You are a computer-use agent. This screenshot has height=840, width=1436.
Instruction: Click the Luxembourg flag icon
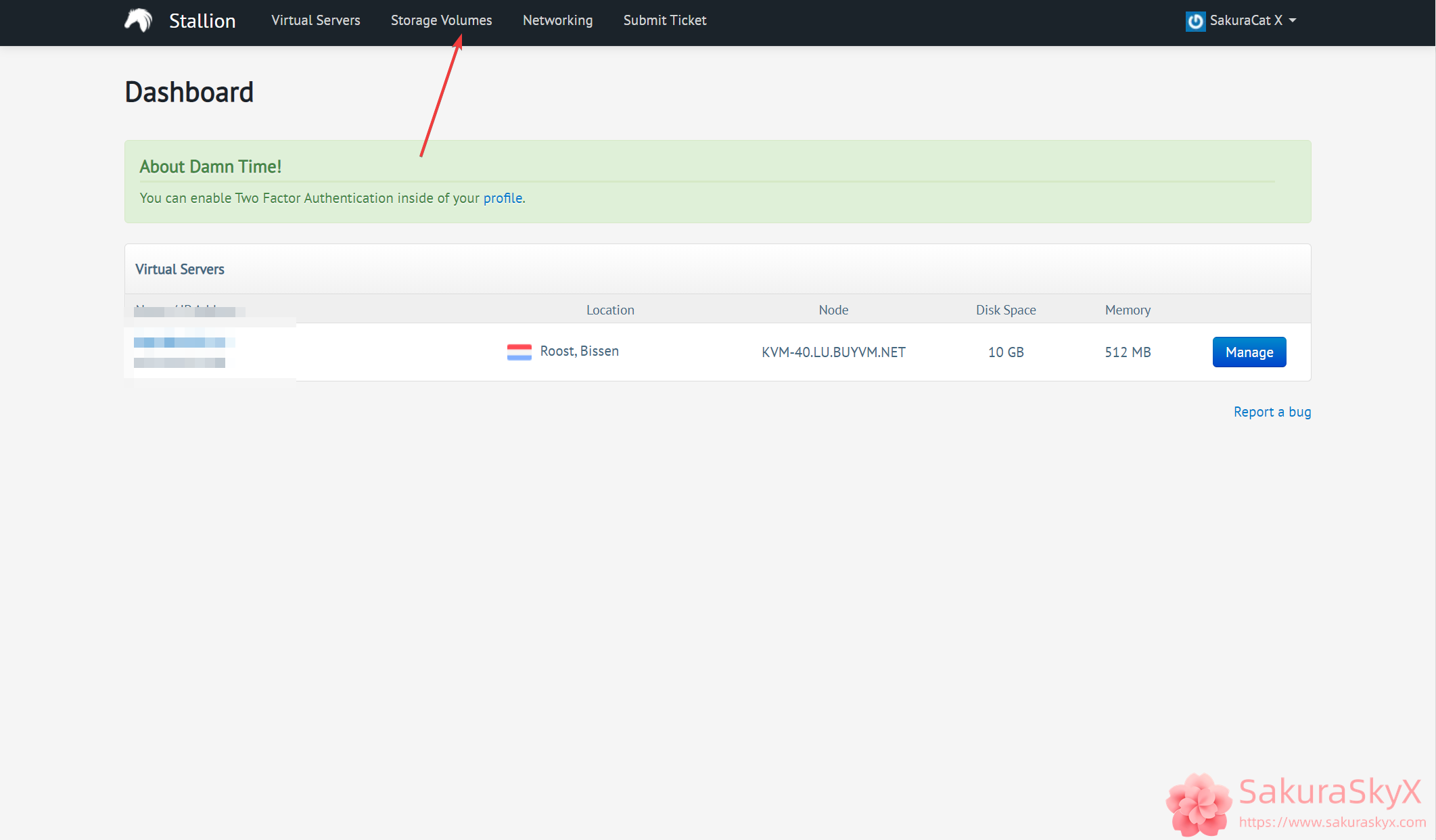click(x=519, y=352)
